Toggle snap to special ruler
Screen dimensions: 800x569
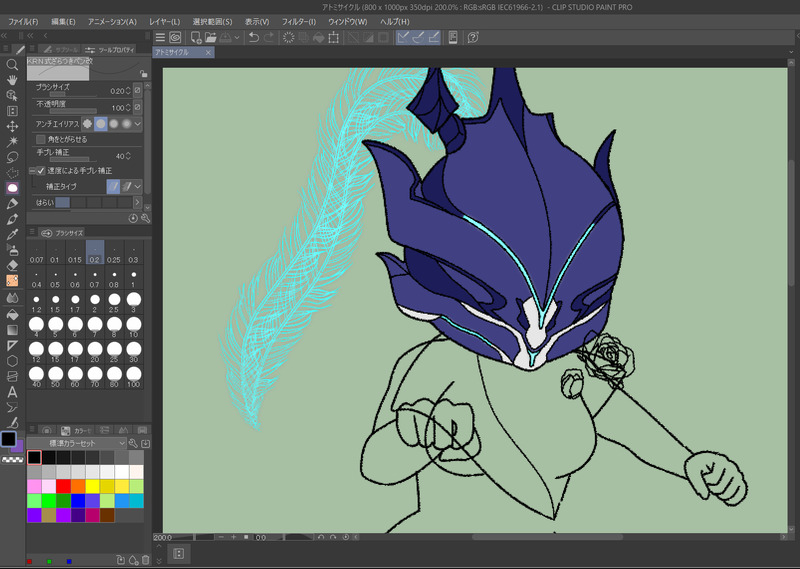(418, 37)
